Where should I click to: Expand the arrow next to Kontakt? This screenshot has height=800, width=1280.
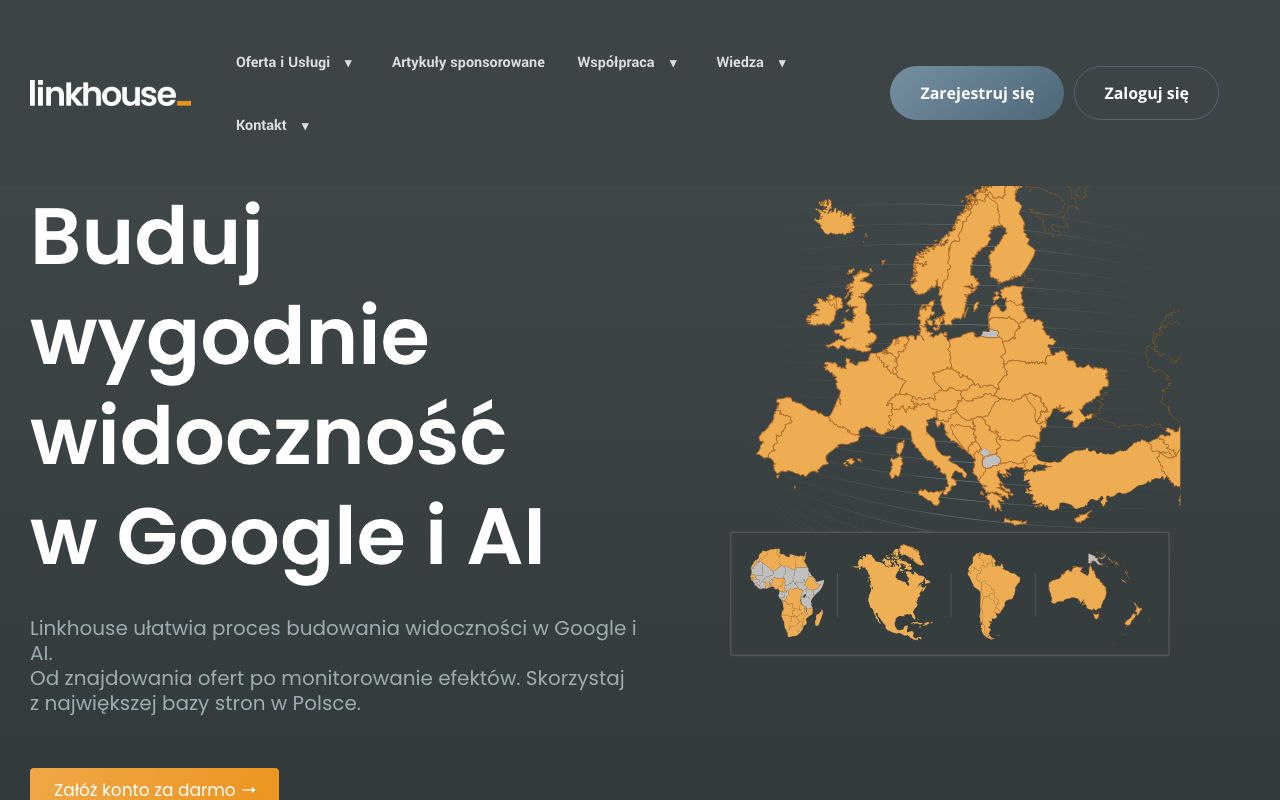click(x=305, y=126)
